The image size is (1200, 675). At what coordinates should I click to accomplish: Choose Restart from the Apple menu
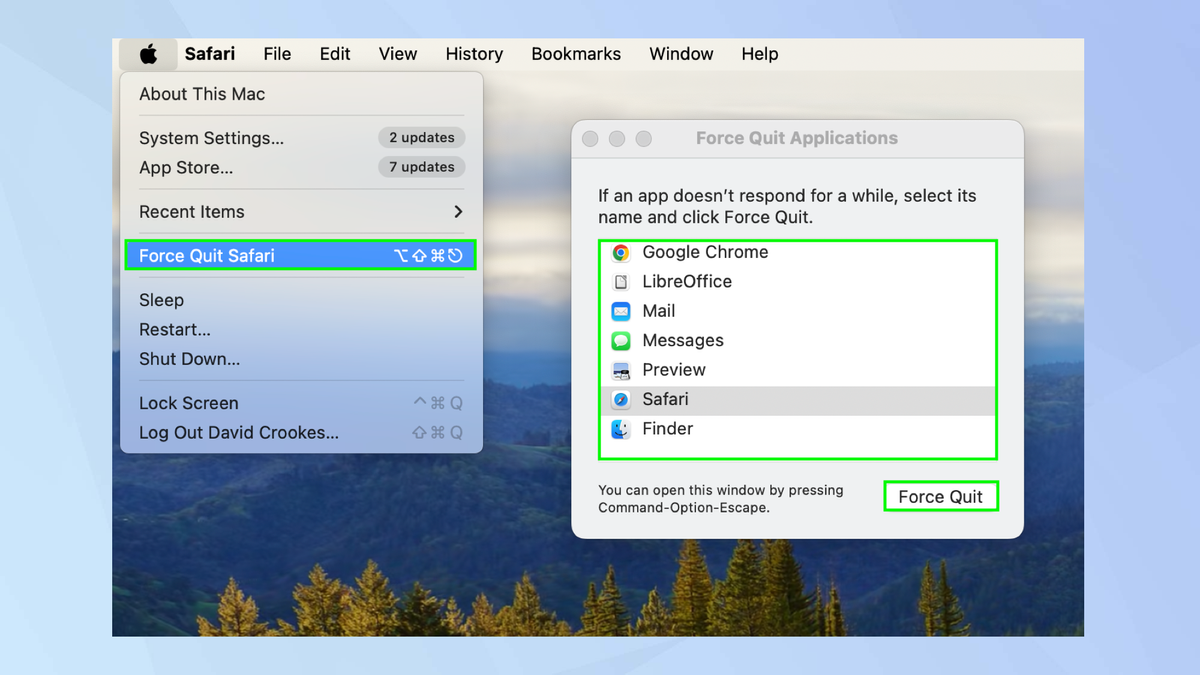point(175,329)
